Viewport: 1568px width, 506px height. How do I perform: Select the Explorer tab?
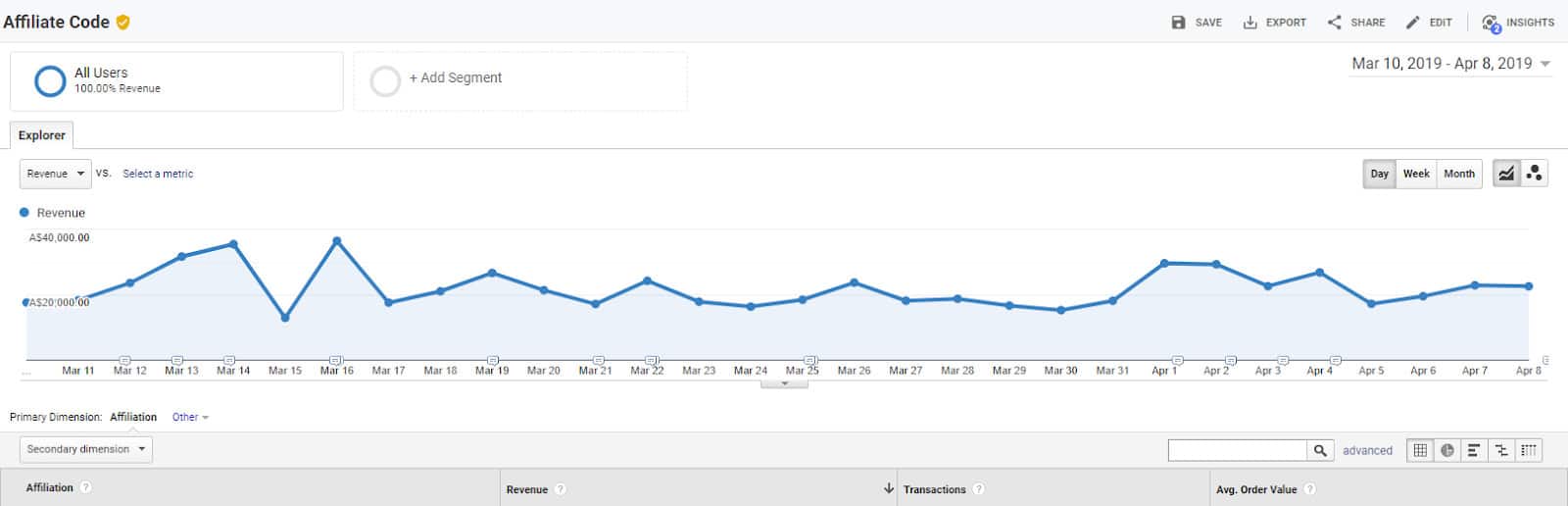coord(41,135)
